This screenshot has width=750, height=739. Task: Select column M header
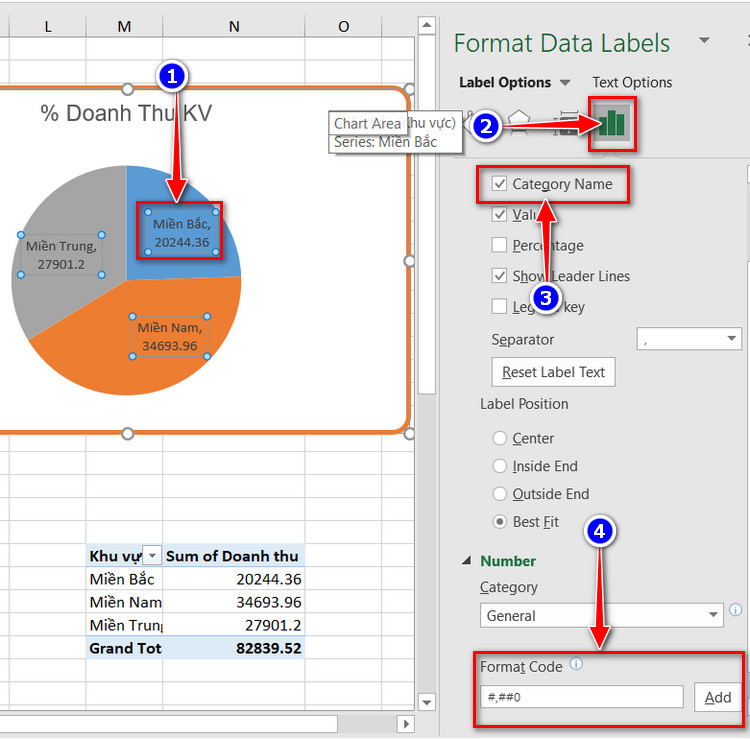click(124, 27)
